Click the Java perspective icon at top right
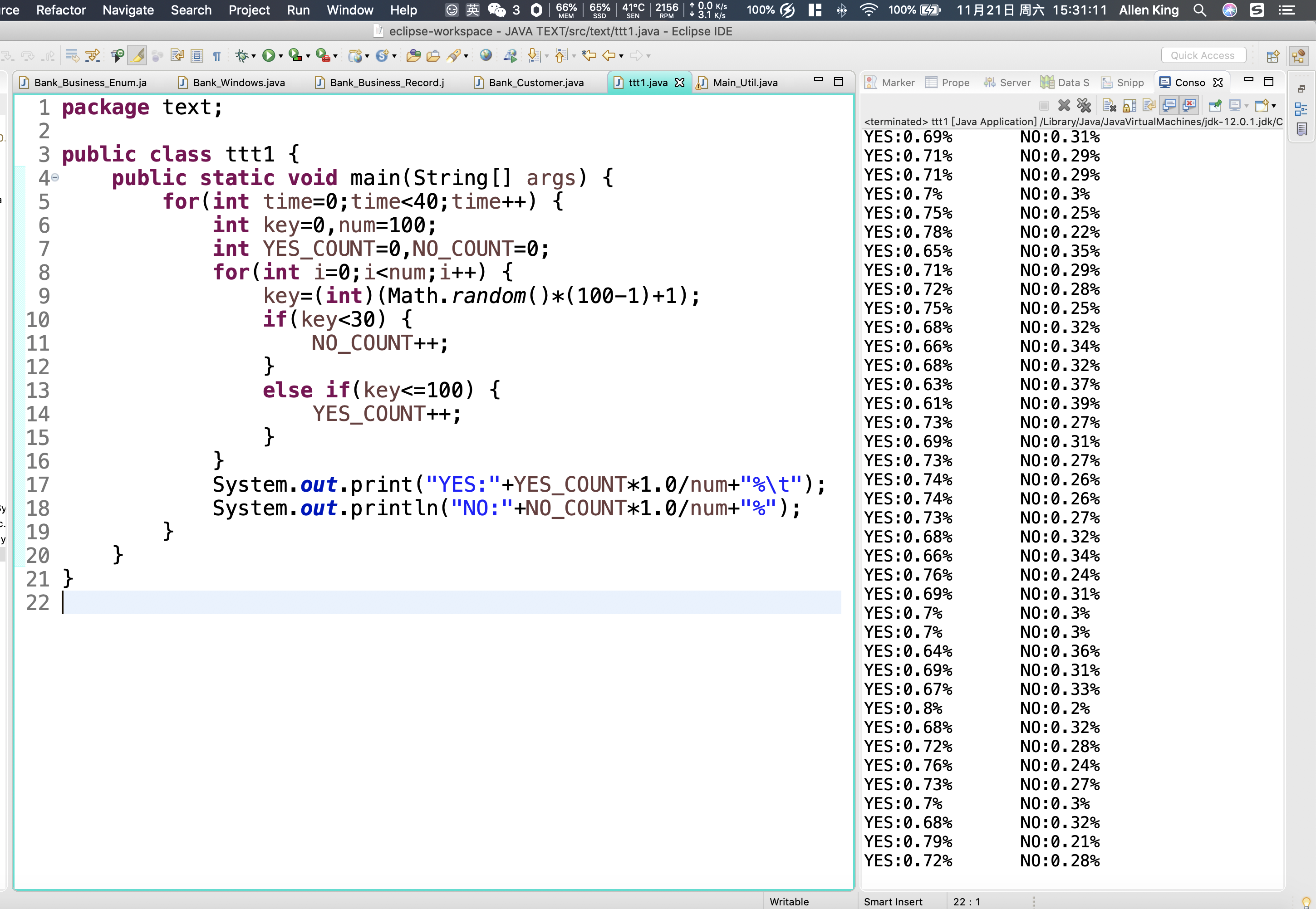This screenshot has width=1316, height=909. [x=1298, y=56]
